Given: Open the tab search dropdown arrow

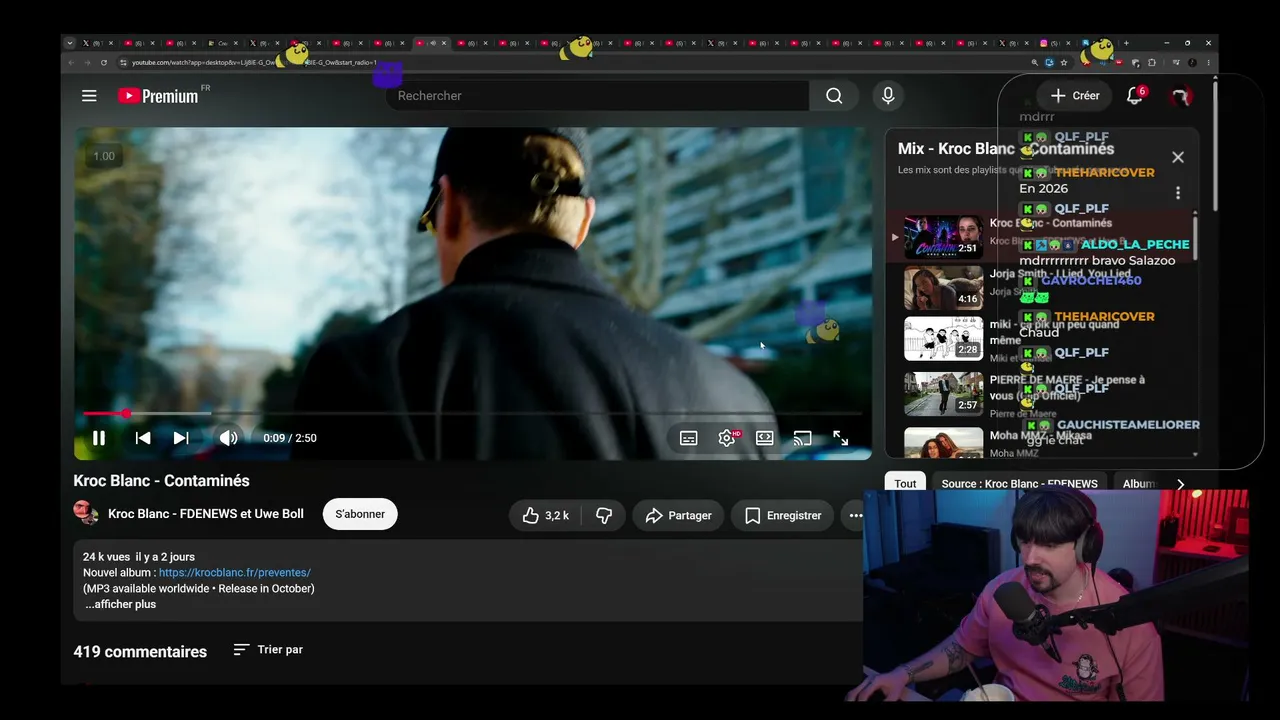Looking at the screenshot, I should coord(70,43).
